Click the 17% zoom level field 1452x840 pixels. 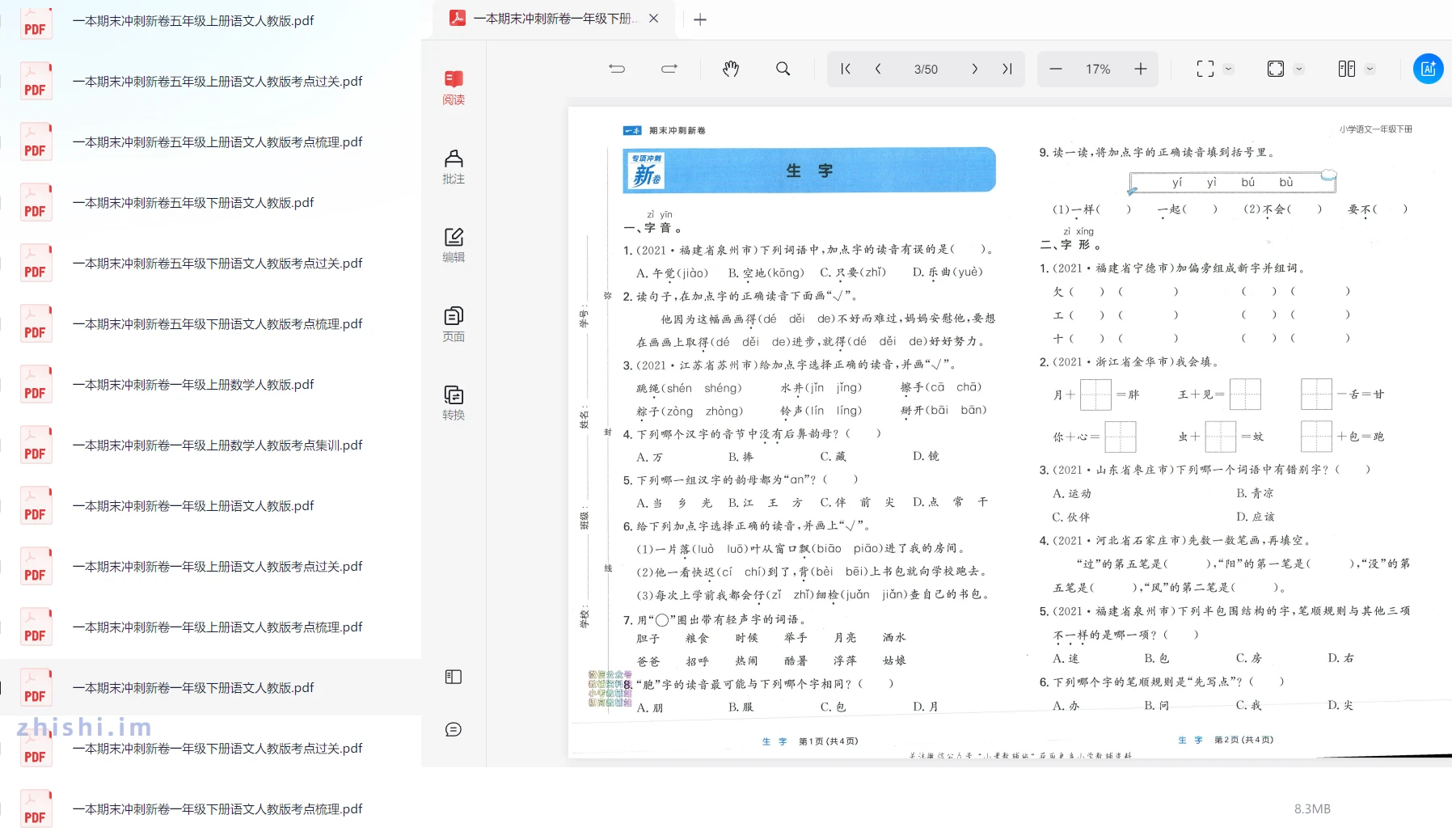[x=1097, y=70]
